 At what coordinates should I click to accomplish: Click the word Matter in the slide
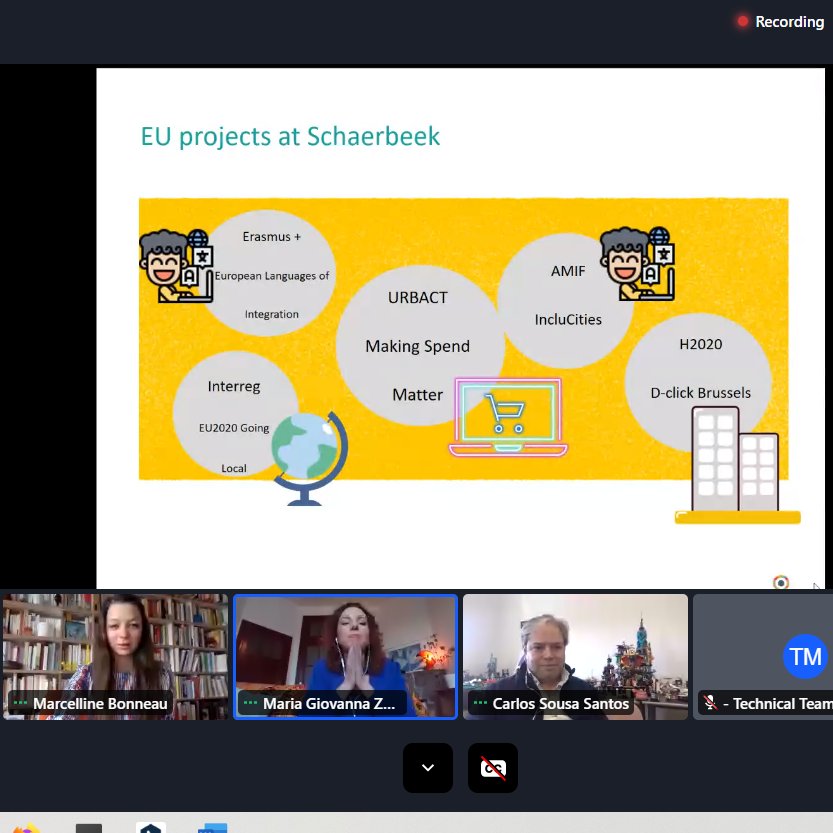pyautogui.click(x=418, y=395)
